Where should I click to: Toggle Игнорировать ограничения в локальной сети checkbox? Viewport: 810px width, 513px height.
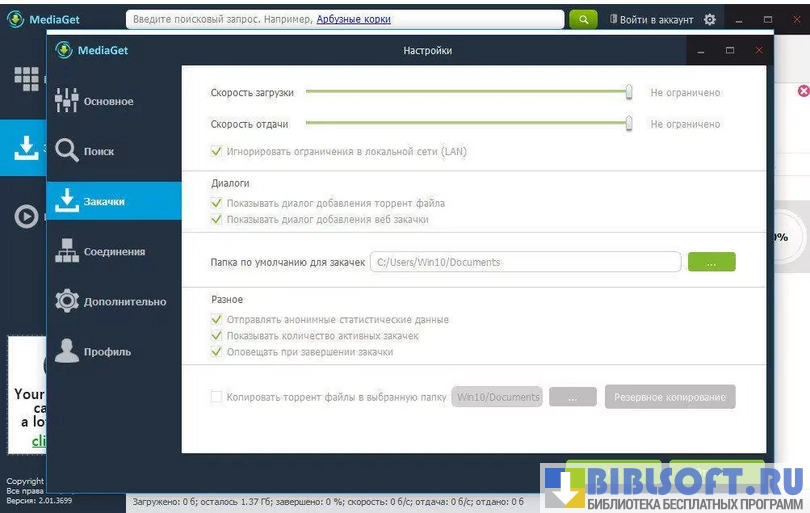216,152
